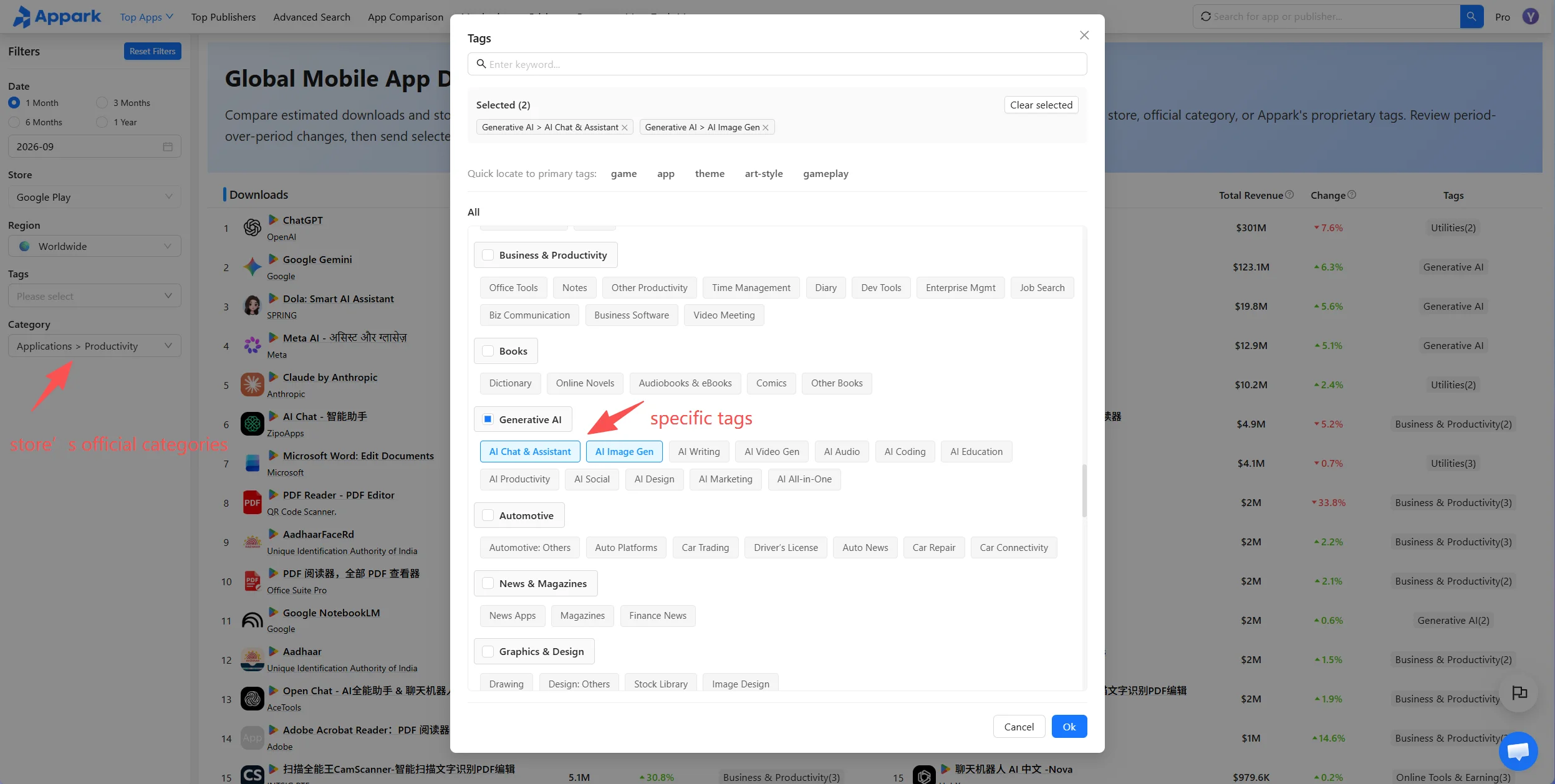
Task: Click the feedback flag icon
Action: (x=1519, y=692)
